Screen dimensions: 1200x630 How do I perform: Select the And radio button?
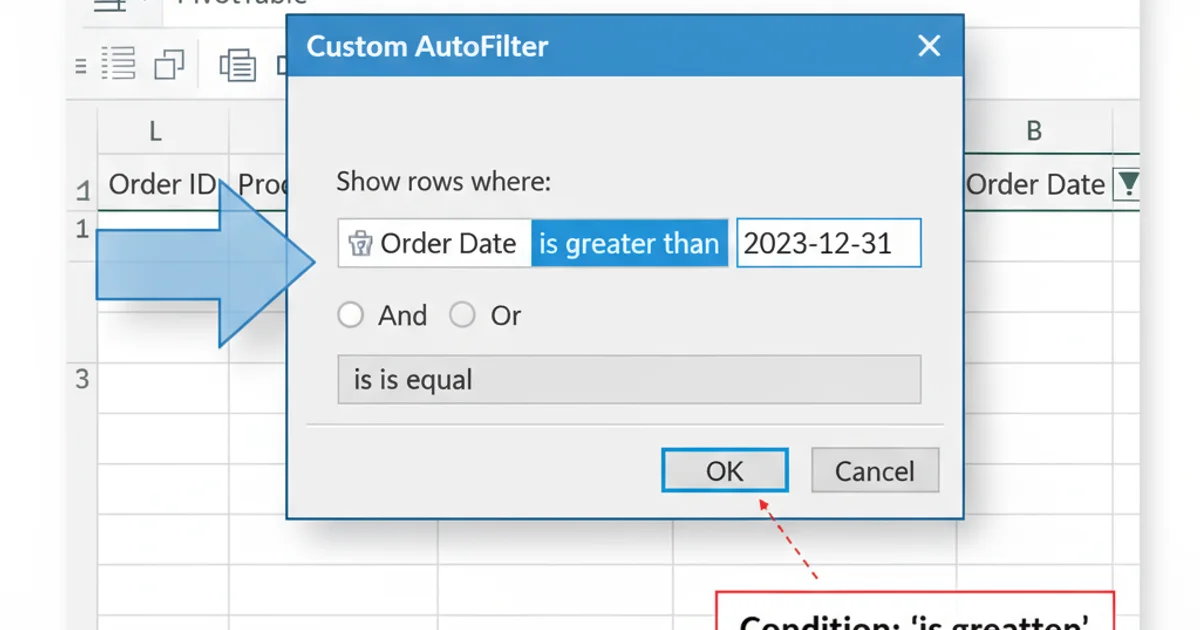351,315
